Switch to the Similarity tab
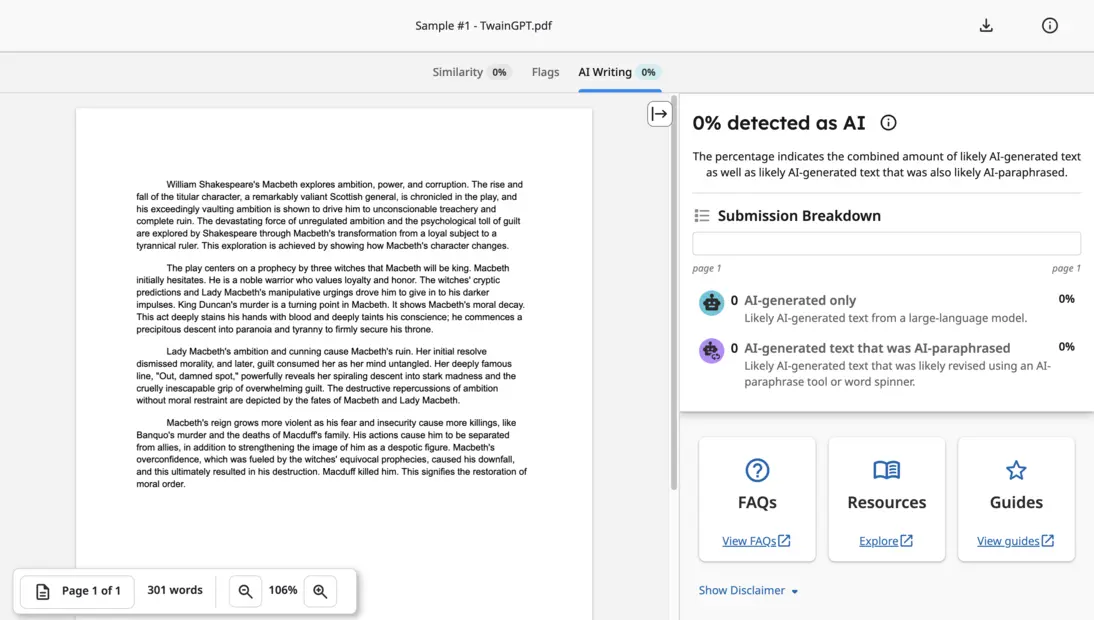This screenshot has width=1094, height=620. point(471,72)
